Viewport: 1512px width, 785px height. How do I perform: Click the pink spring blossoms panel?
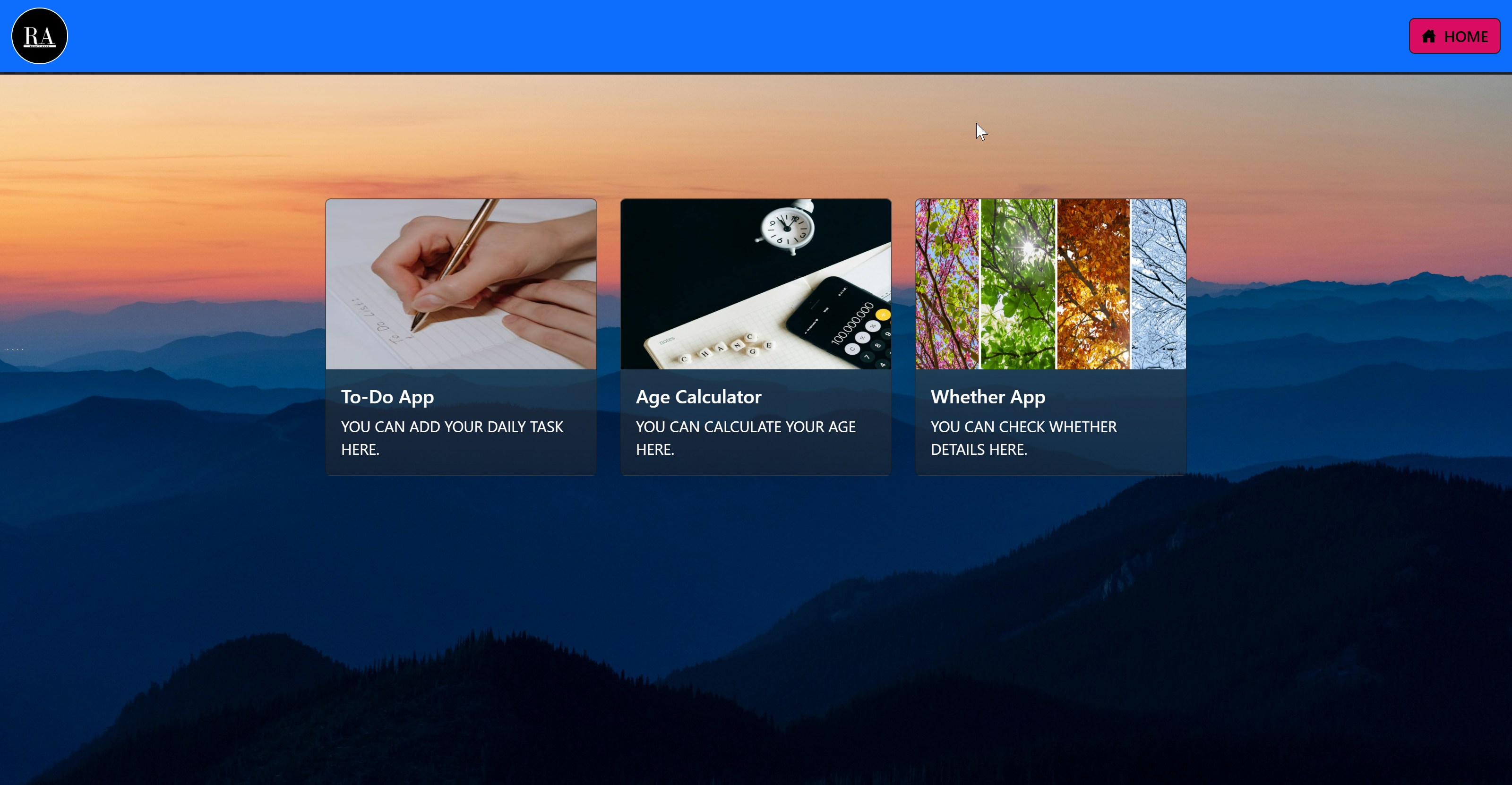(947, 284)
